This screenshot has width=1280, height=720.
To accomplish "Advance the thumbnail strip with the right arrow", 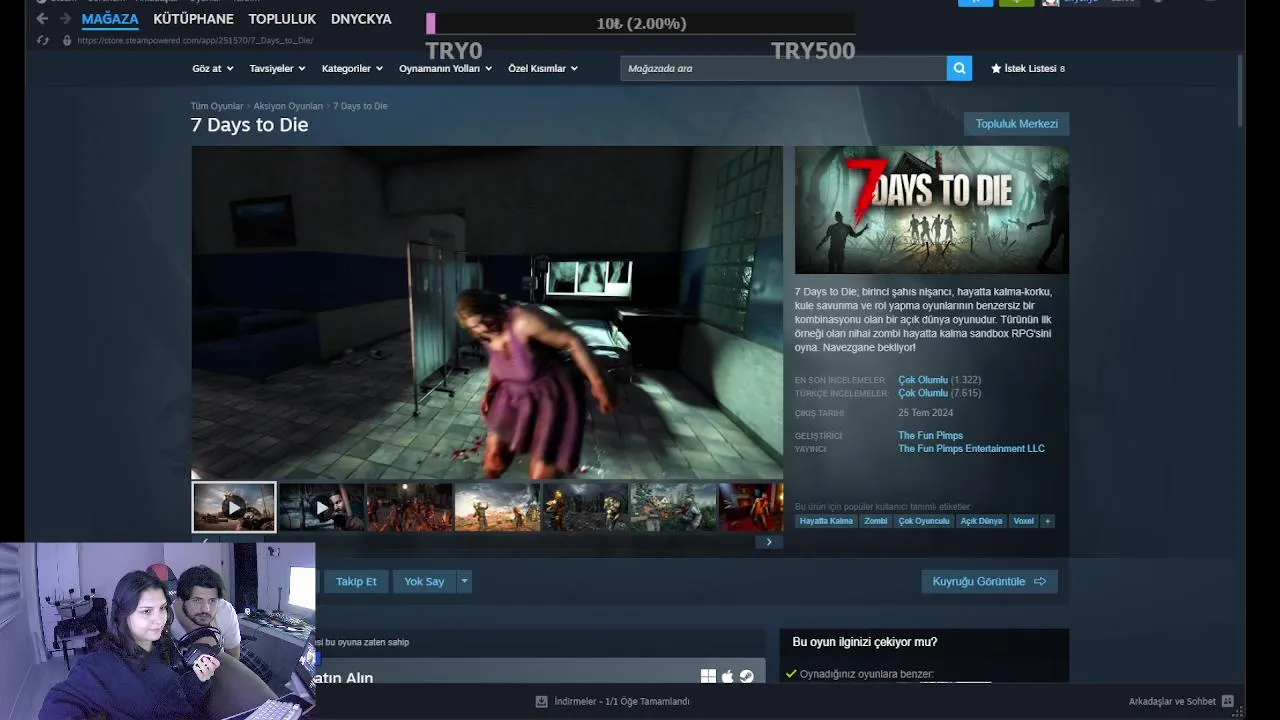I will click(x=768, y=542).
